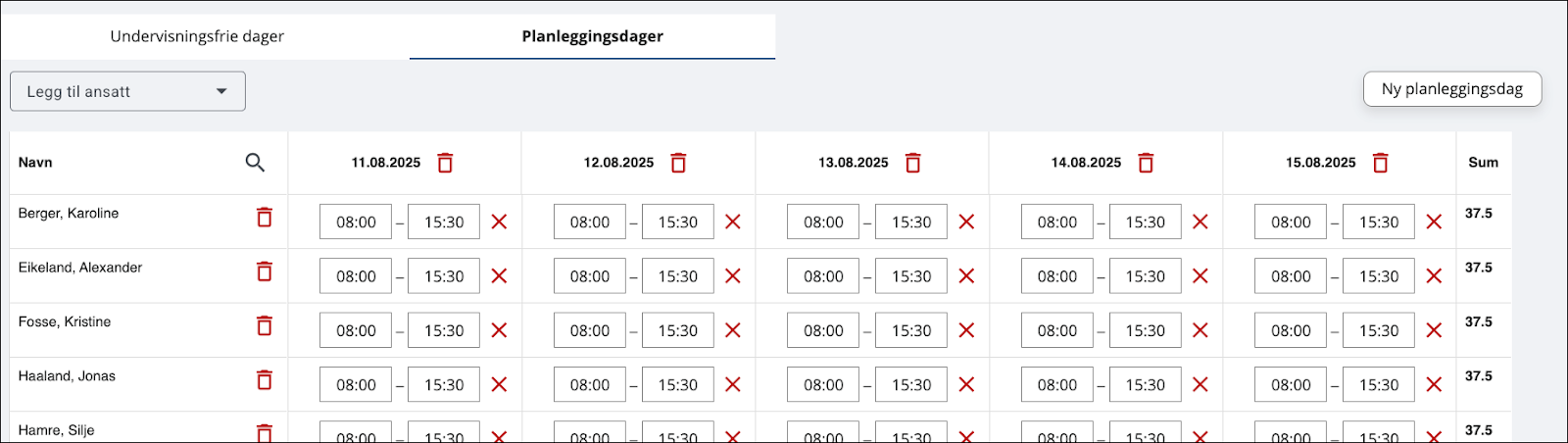The image size is (1568, 443).
Task: Clear Eikeland, Alexander's 12.08.2025 time with red X
Action: 732,276
